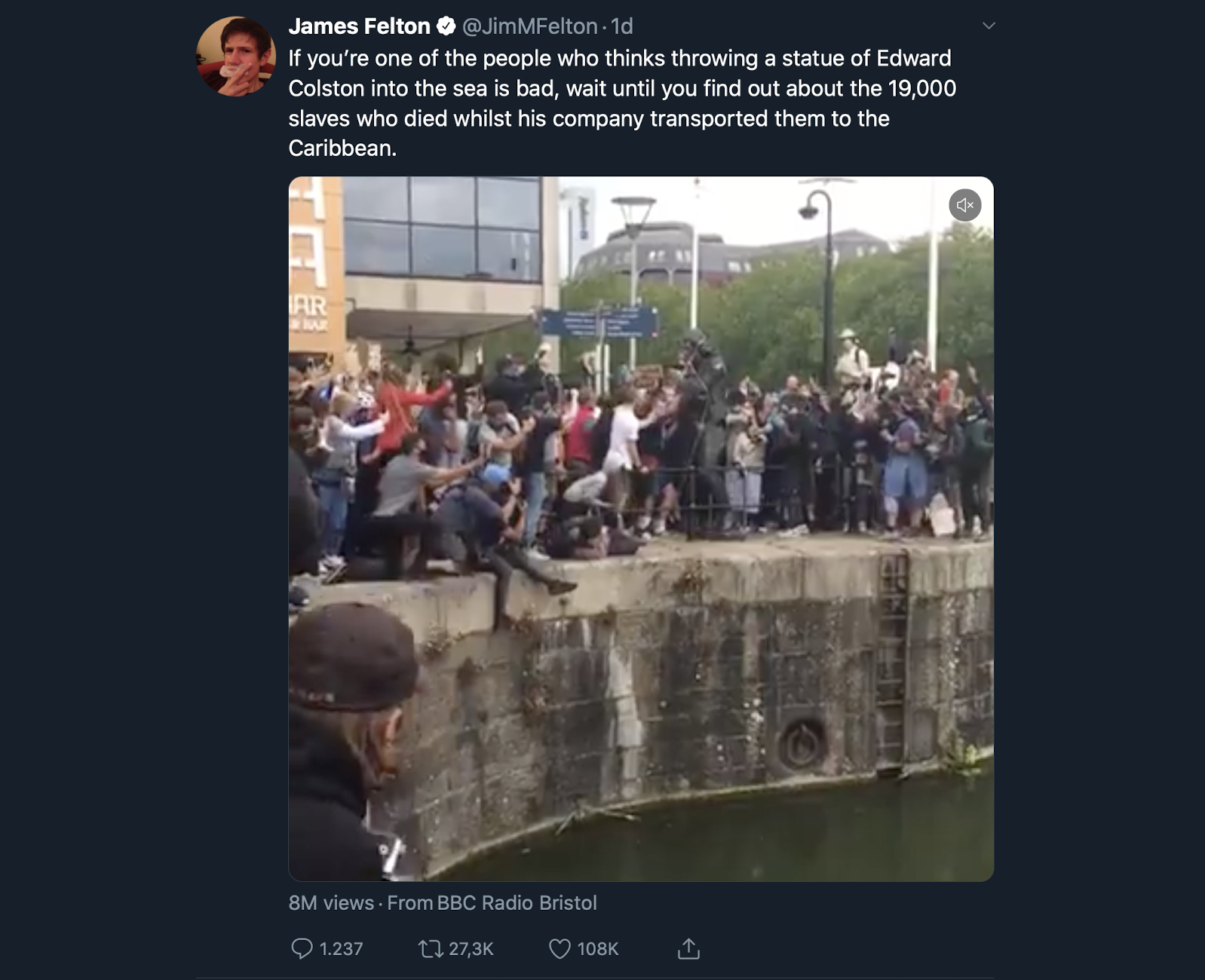Click the verified badge beside James Felton

click(x=446, y=26)
